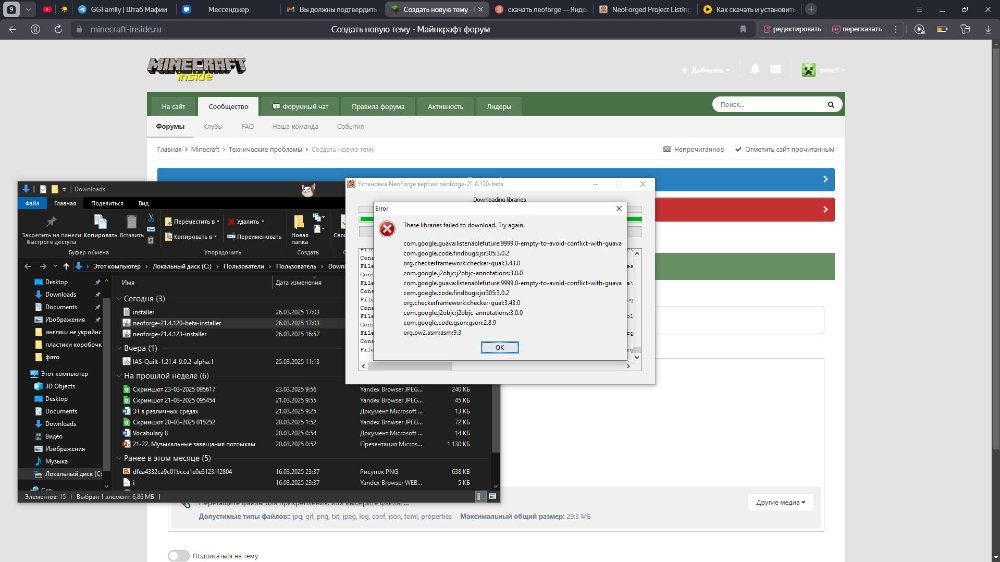Click the Explorer up-directory arrow
This screenshot has width=1000, height=562.
tap(66, 266)
